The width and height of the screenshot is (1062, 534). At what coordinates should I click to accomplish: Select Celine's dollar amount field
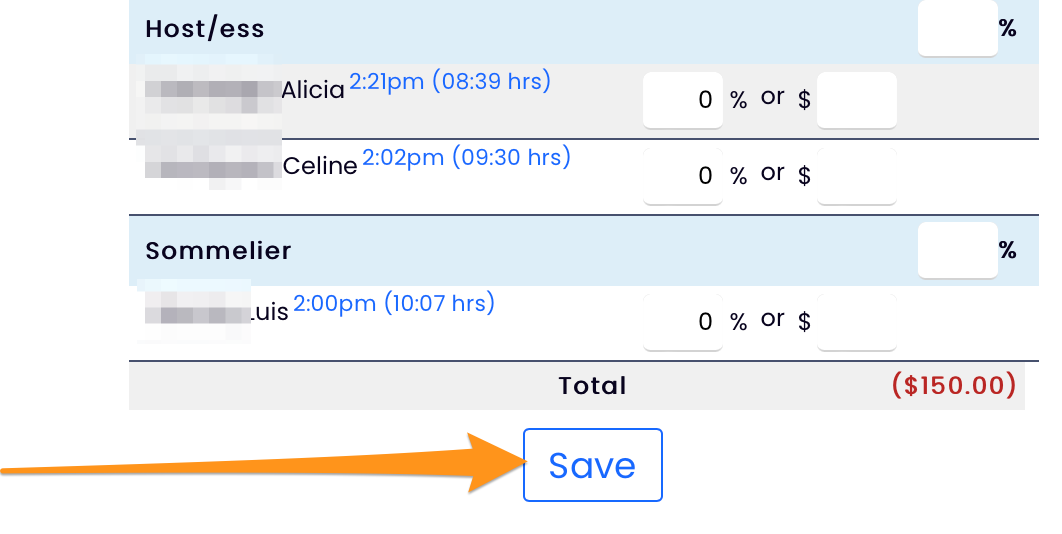click(856, 176)
